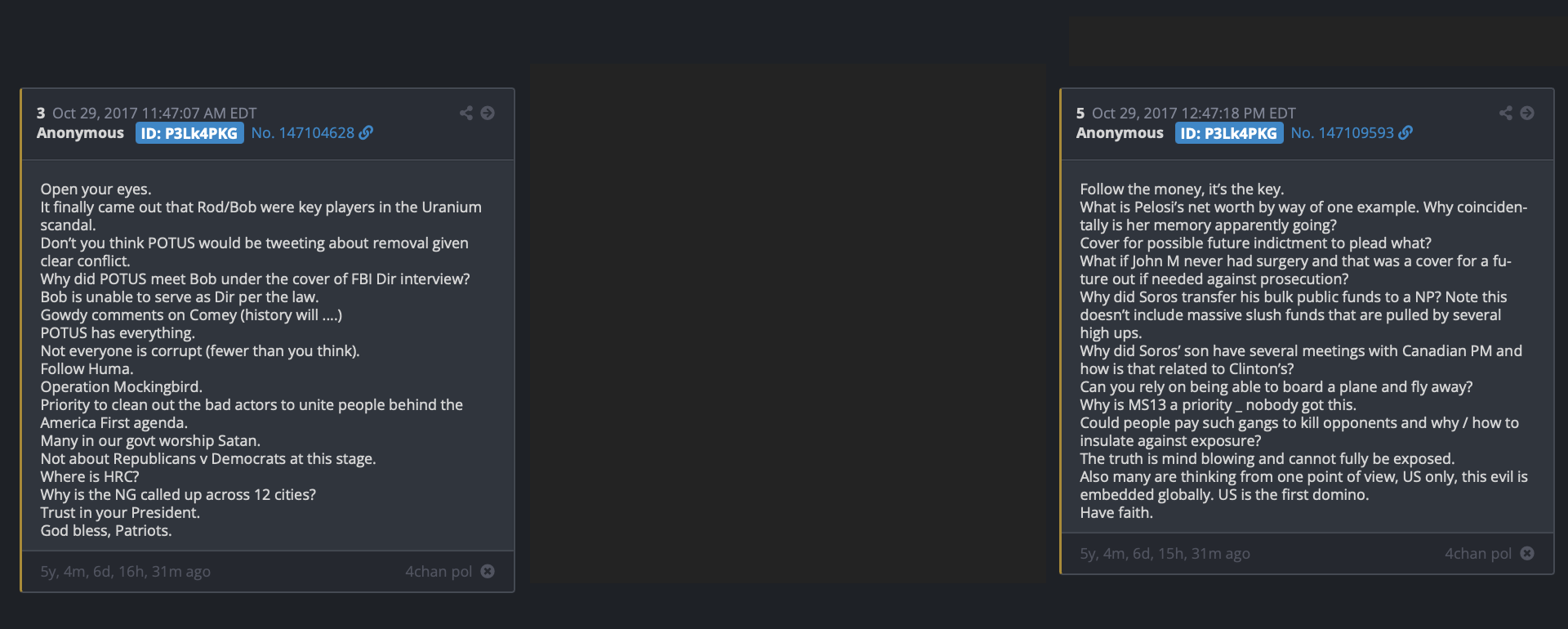
Task: Select ID: P3Lk4PKG badge on post 5
Action: [x=1229, y=133]
